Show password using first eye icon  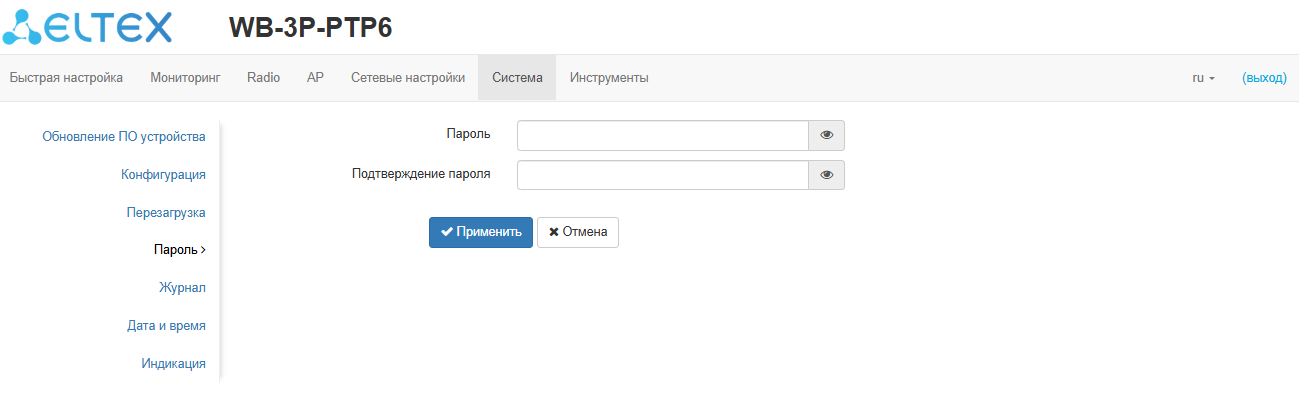826,136
